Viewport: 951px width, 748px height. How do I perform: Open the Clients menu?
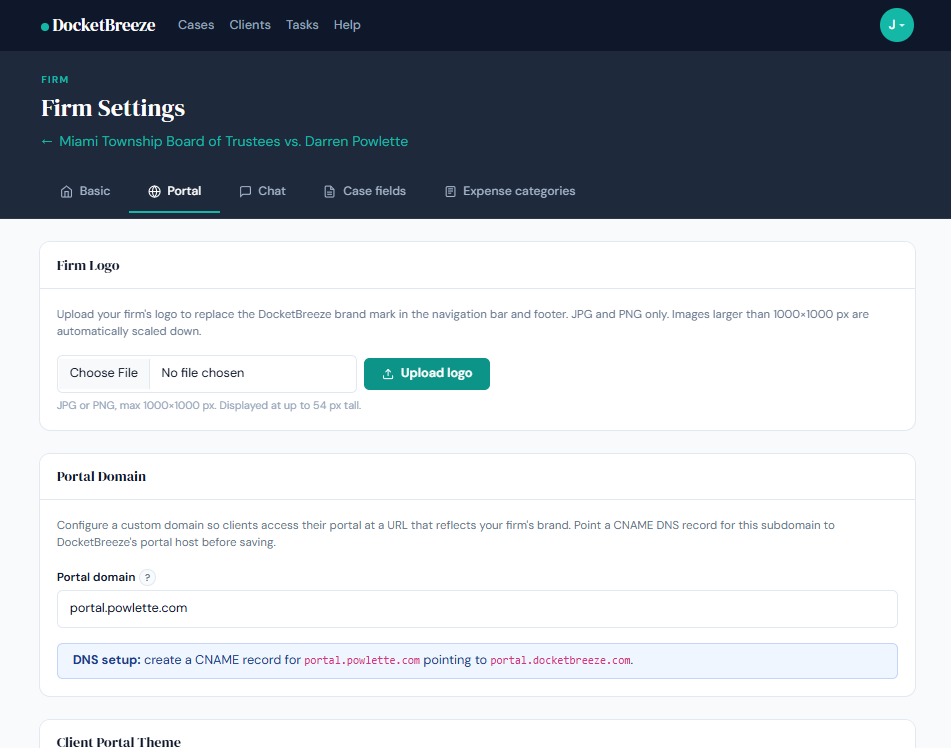250,25
